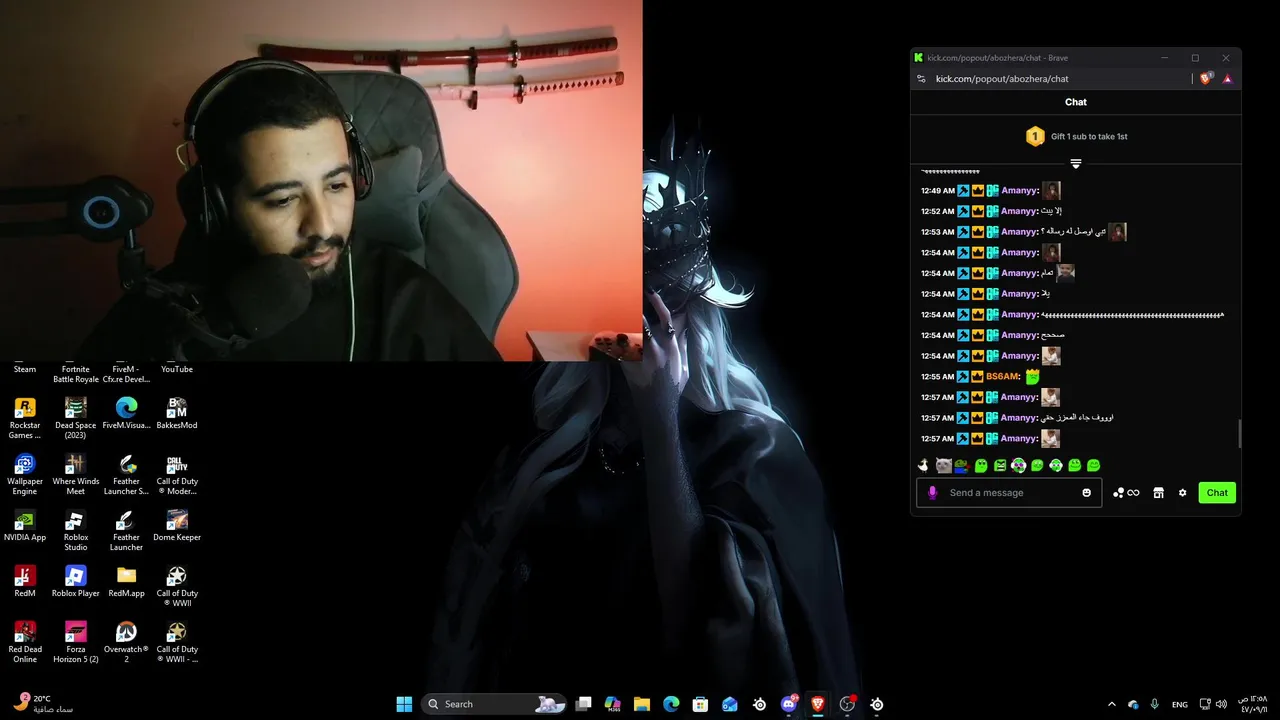This screenshot has height=720, width=1280.
Task: Open the RedM desktop icon with the red logo
Action: (25, 581)
